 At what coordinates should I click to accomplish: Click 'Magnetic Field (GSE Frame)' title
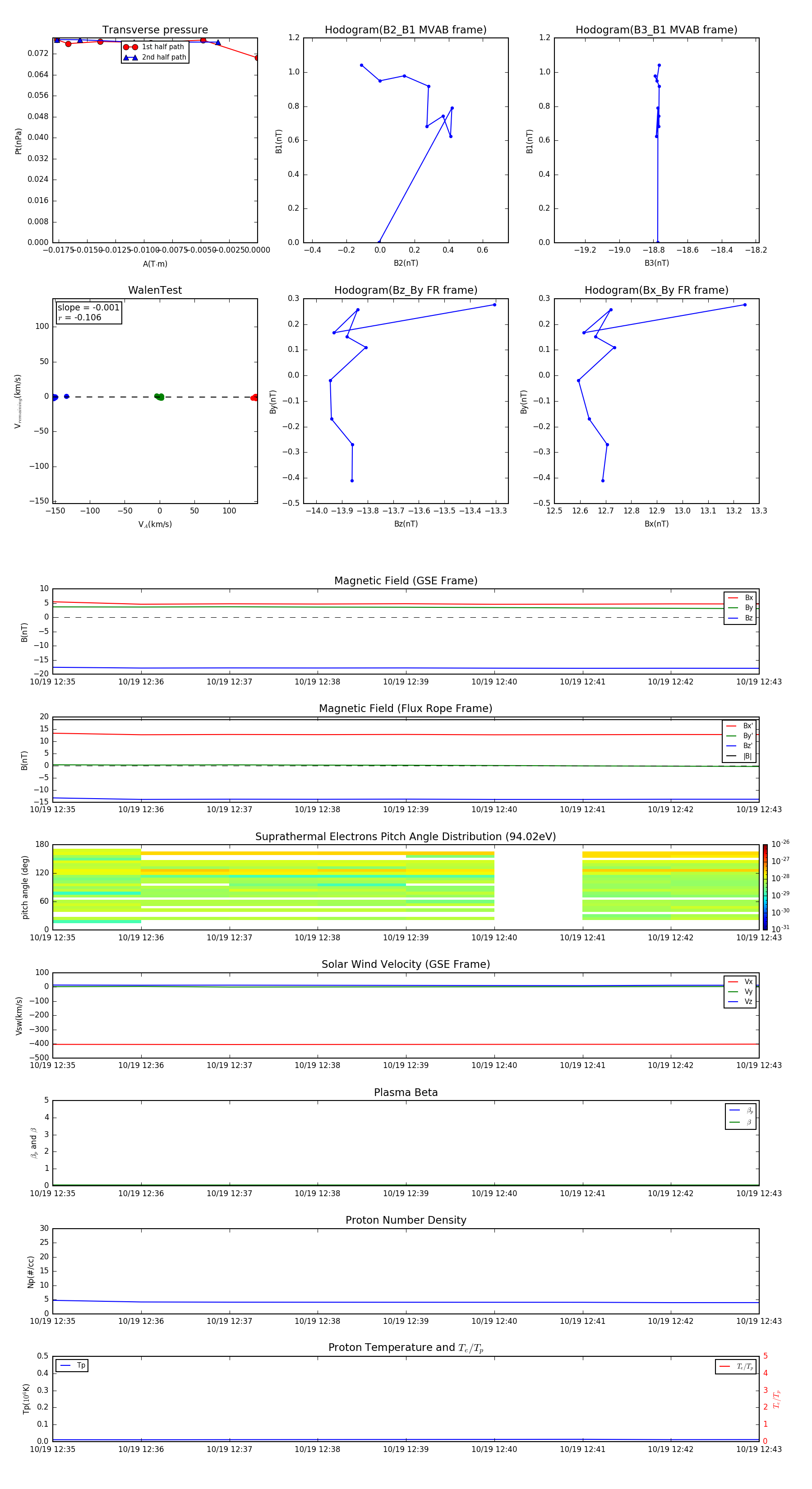coord(406,581)
